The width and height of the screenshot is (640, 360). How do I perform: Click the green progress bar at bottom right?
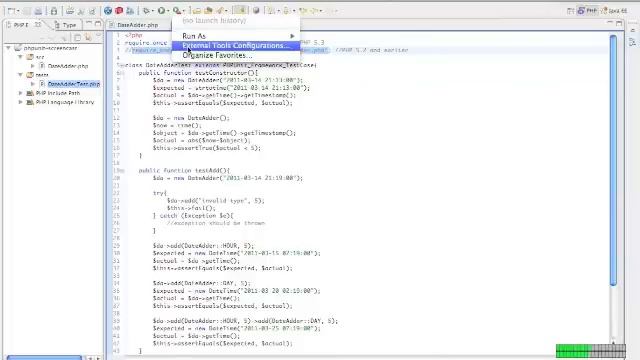(x=591, y=351)
